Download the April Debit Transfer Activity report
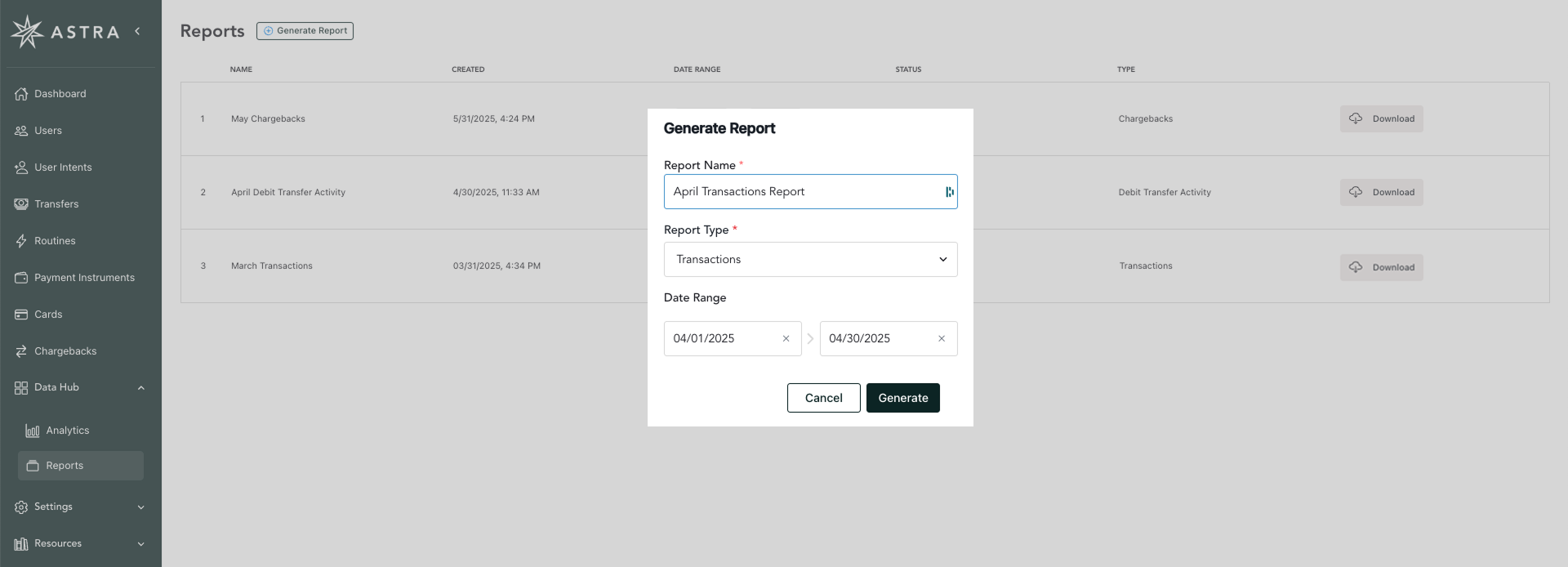The width and height of the screenshot is (1568, 567). pyautogui.click(x=1382, y=192)
